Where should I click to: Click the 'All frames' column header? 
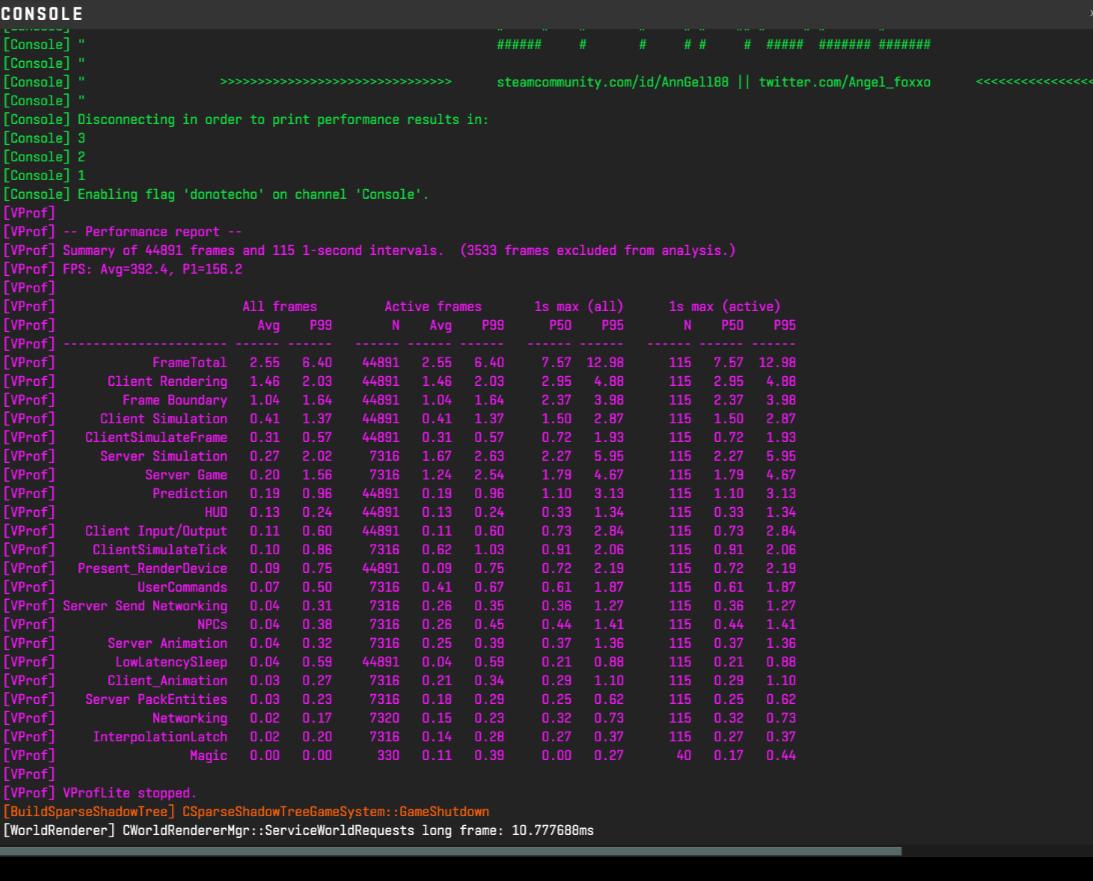(x=280, y=307)
